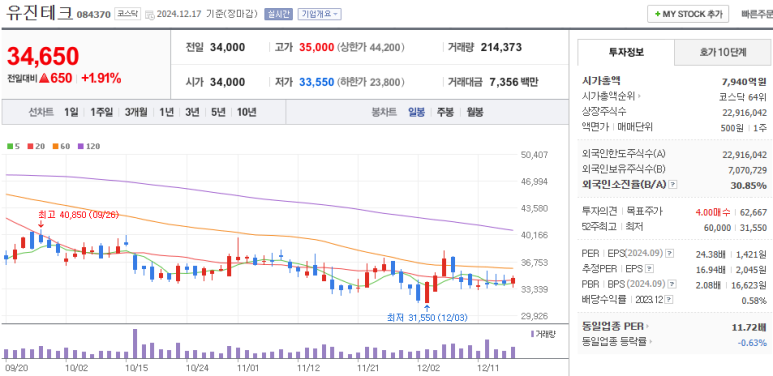Click the 거래량 legend marker in volume chart
Screen dimensions: 773x376
tap(532, 335)
